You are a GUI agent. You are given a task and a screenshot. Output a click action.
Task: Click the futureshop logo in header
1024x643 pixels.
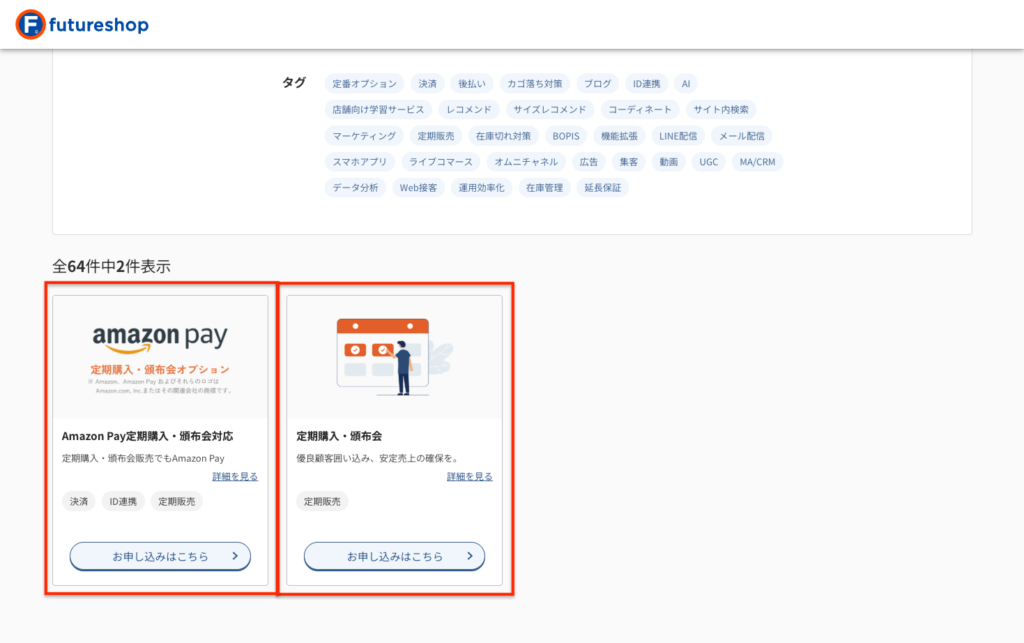tap(82, 24)
